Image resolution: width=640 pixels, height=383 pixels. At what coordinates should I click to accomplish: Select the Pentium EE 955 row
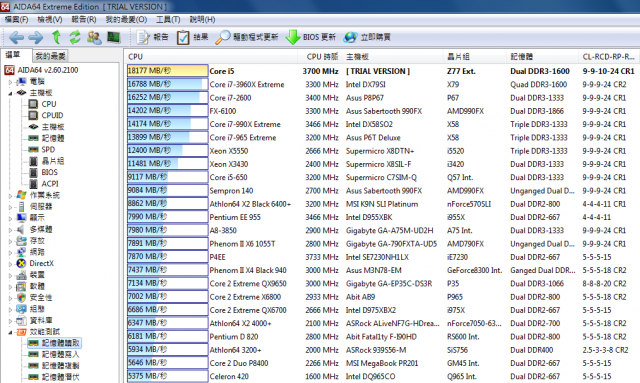coord(382,217)
